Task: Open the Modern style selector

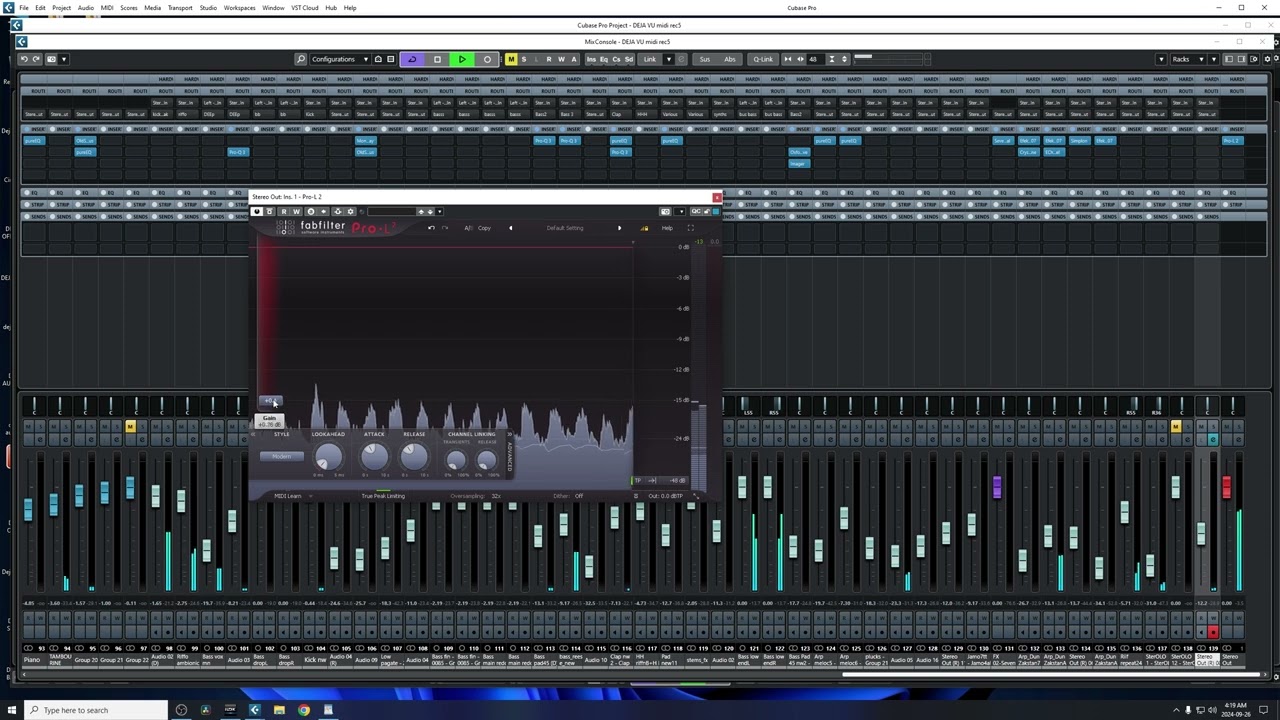Action: pos(281,457)
